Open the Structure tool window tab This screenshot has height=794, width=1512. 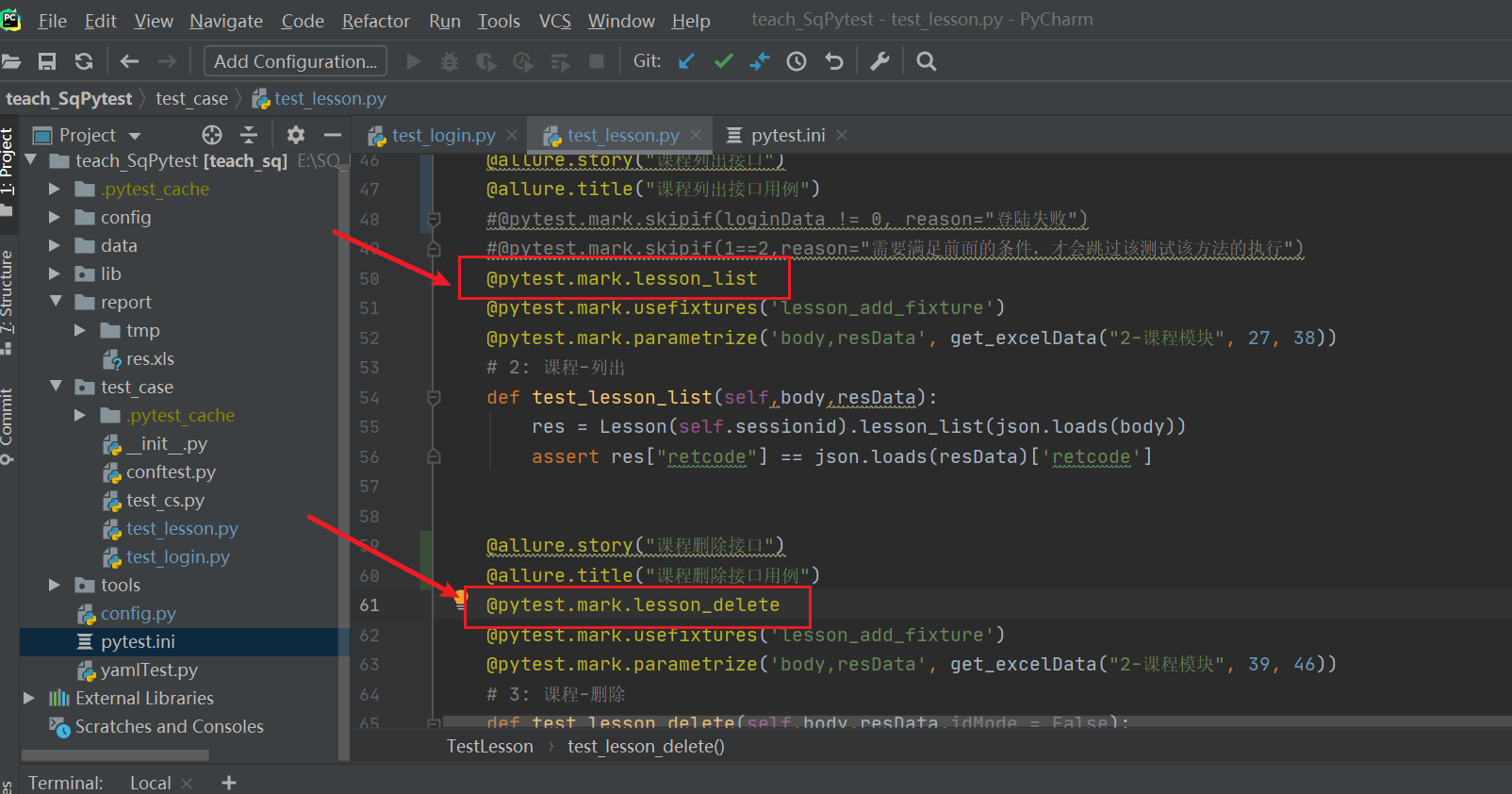click(x=8, y=302)
